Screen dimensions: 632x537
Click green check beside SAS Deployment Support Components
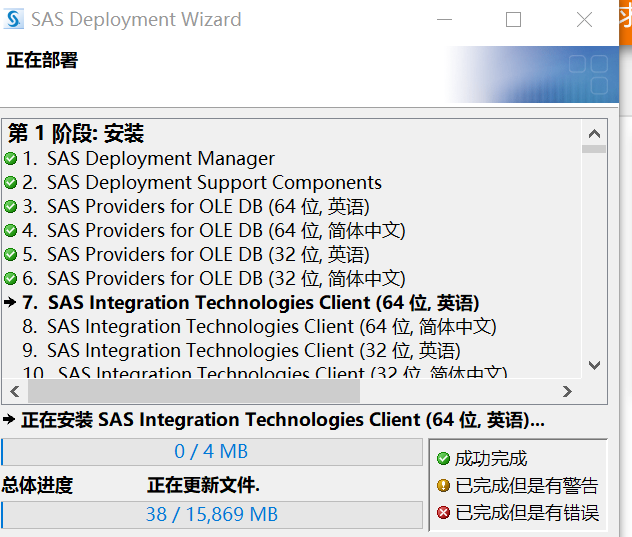point(10,183)
